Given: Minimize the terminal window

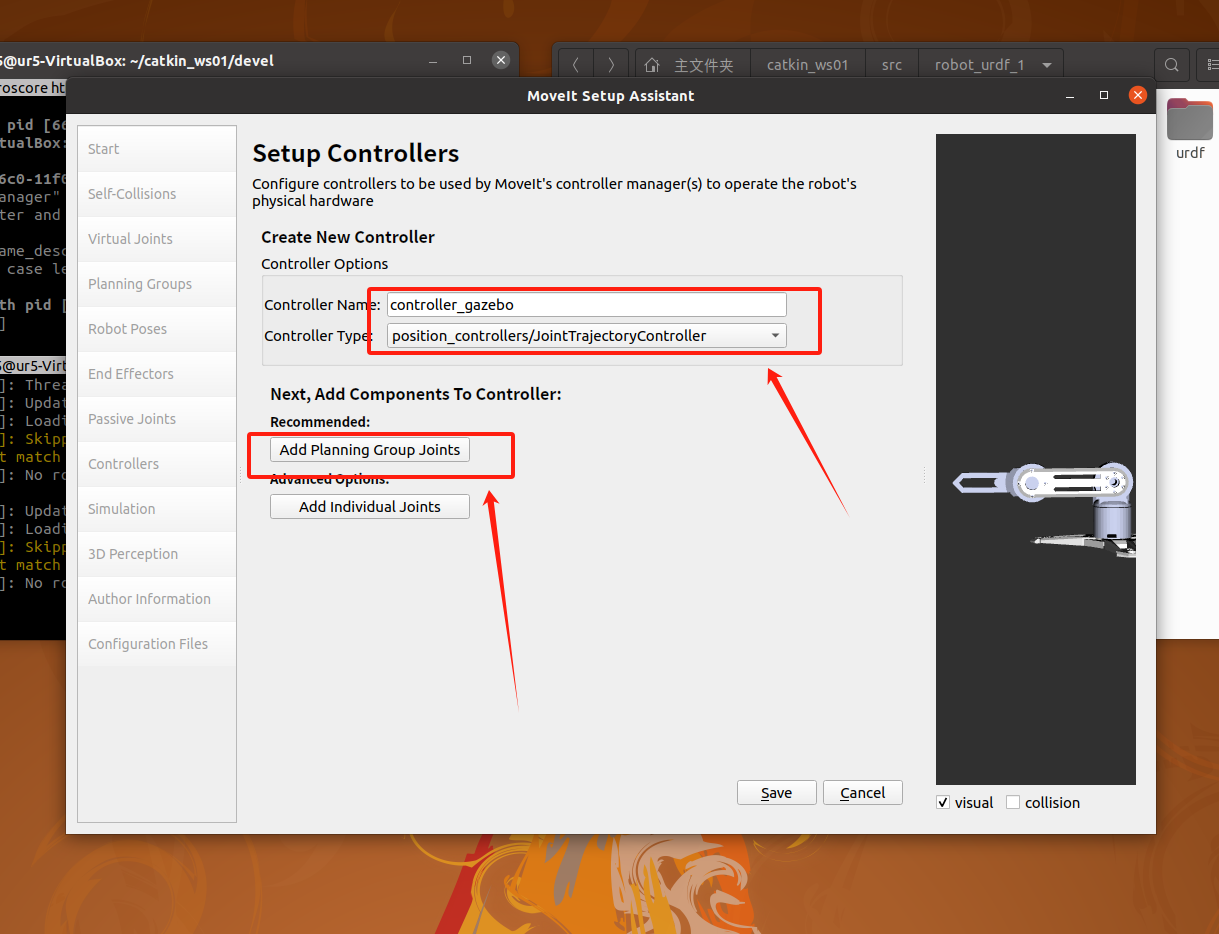Looking at the screenshot, I should pyautogui.click(x=432, y=60).
